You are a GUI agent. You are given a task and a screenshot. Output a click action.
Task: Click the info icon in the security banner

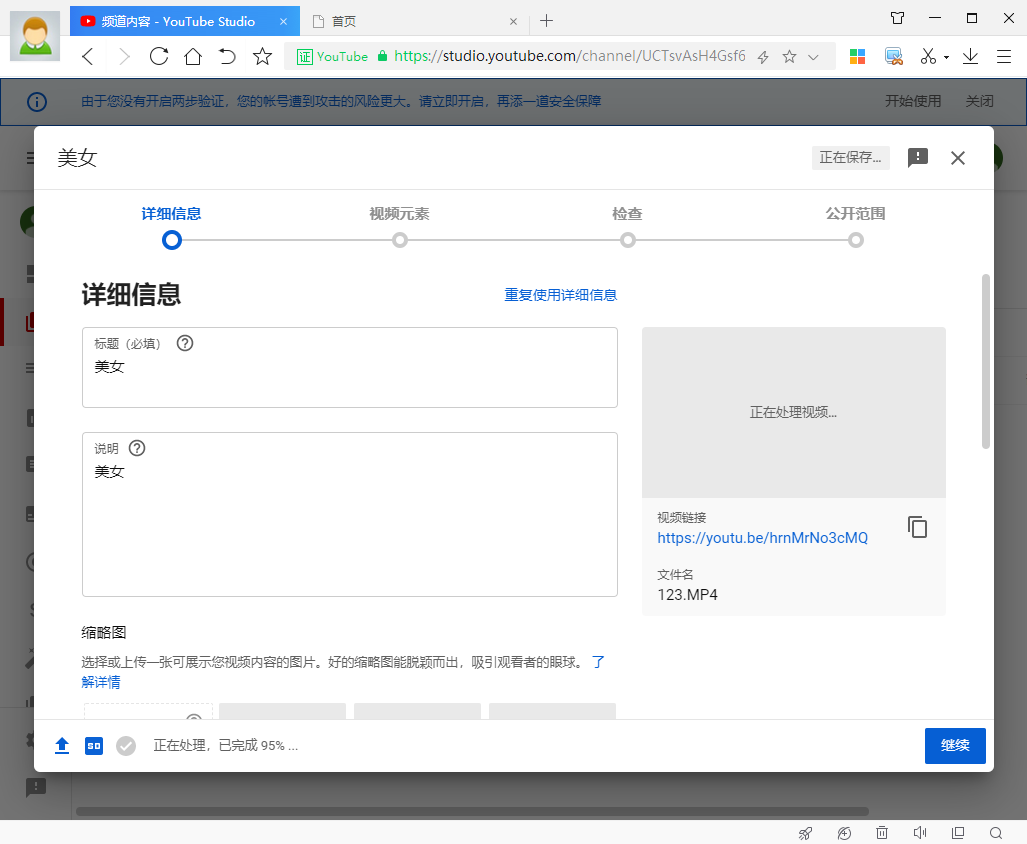[37, 101]
